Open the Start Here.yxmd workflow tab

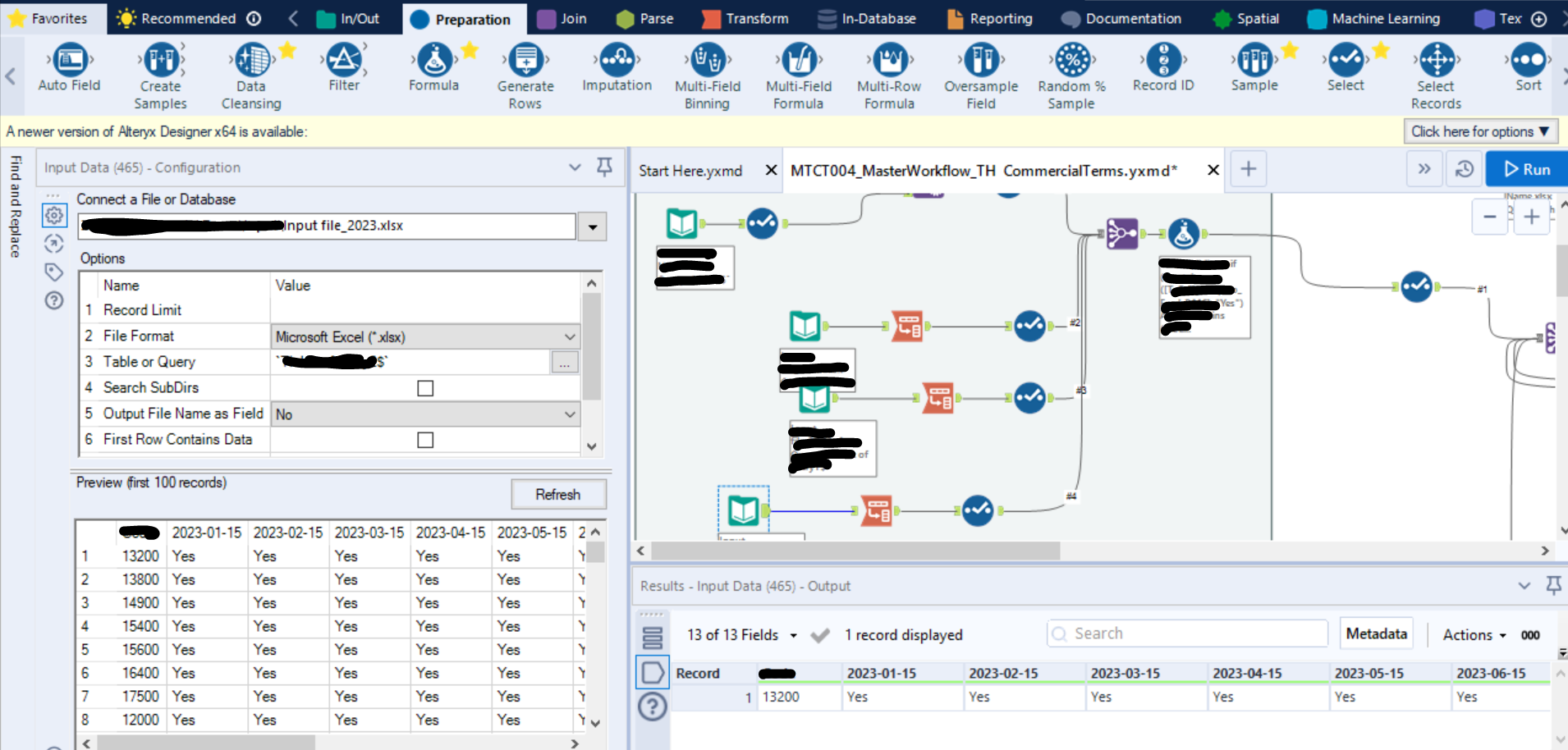[690, 171]
